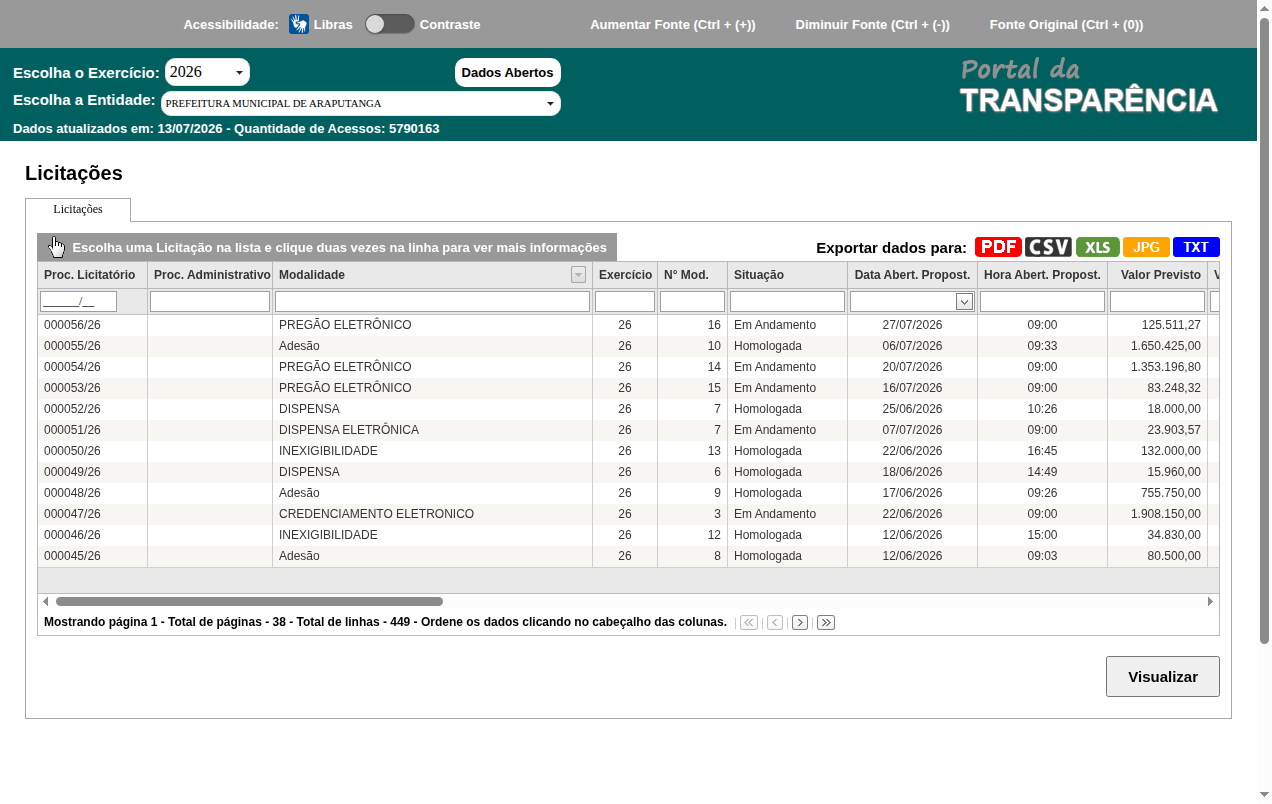Open the Escolha a Entidade dropdown
Screen dimensions: 1272x804
point(360,103)
